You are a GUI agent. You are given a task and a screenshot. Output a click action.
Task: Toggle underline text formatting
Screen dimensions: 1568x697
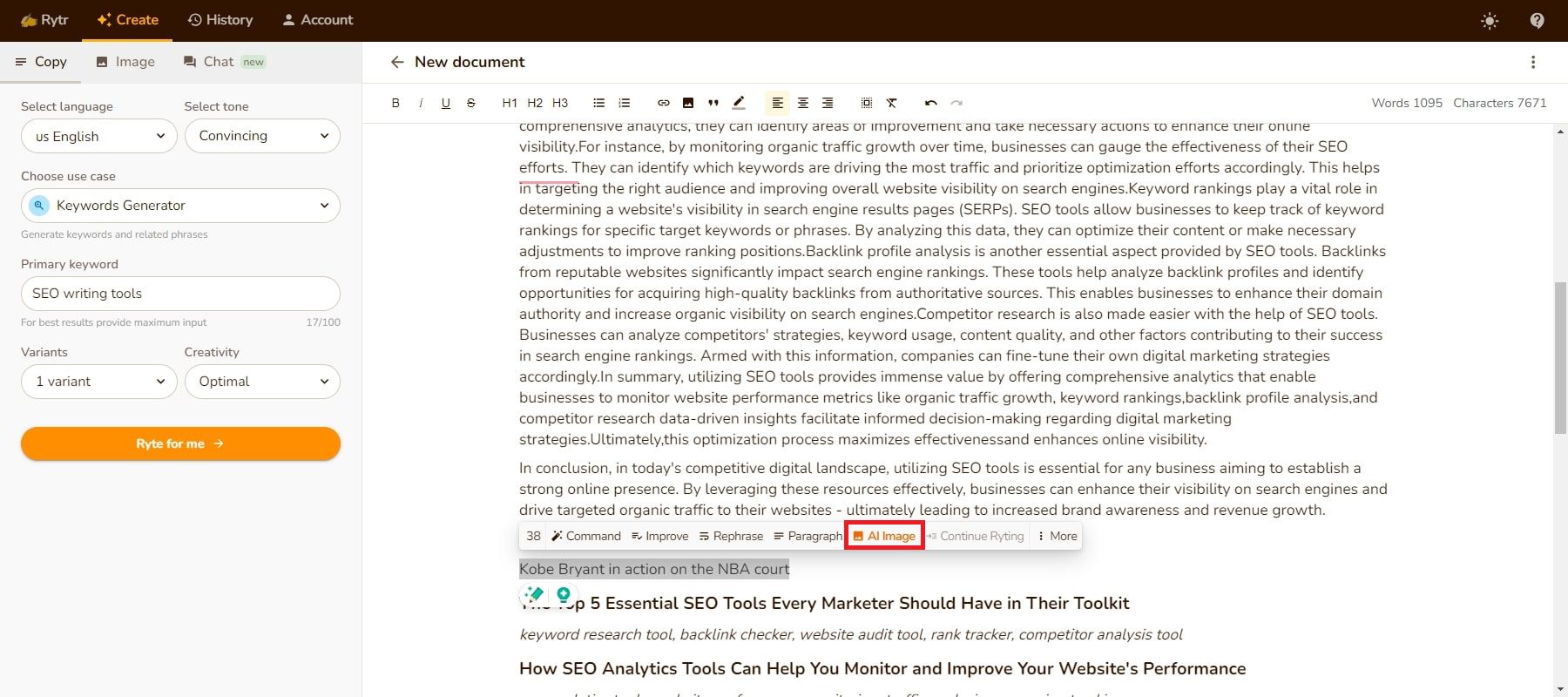(x=446, y=103)
